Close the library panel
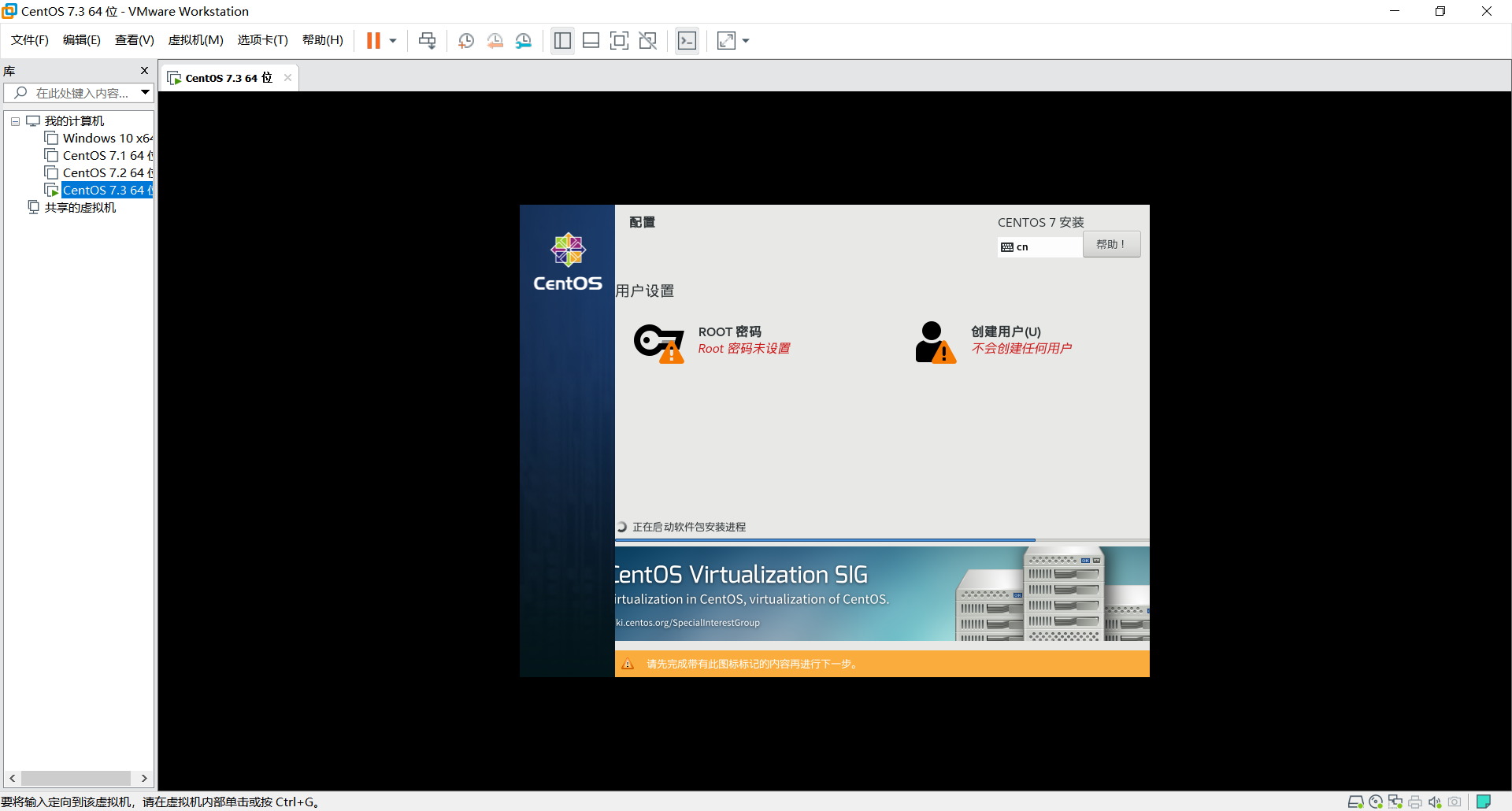 pyautogui.click(x=144, y=70)
